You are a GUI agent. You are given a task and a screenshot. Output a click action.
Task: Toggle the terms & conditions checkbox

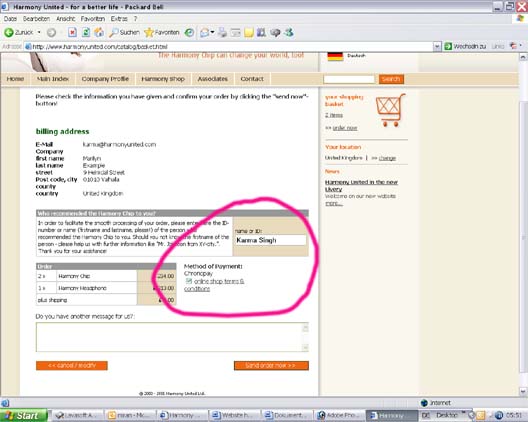tap(189, 281)
